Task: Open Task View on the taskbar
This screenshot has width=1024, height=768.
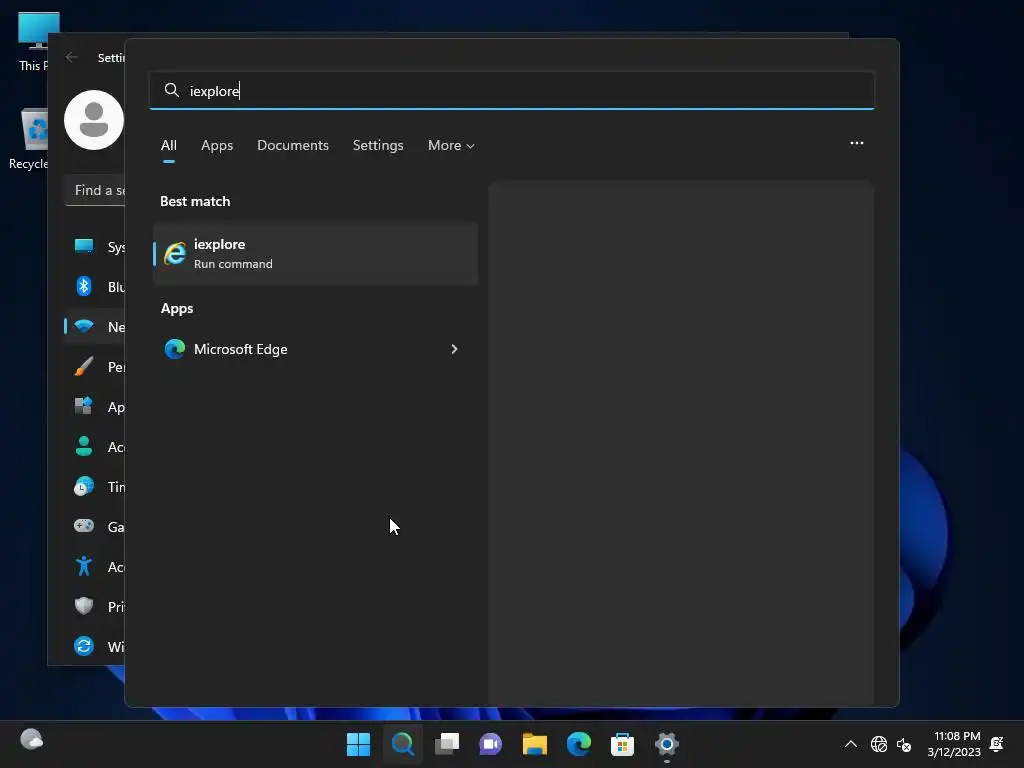Action: [447, 744]
